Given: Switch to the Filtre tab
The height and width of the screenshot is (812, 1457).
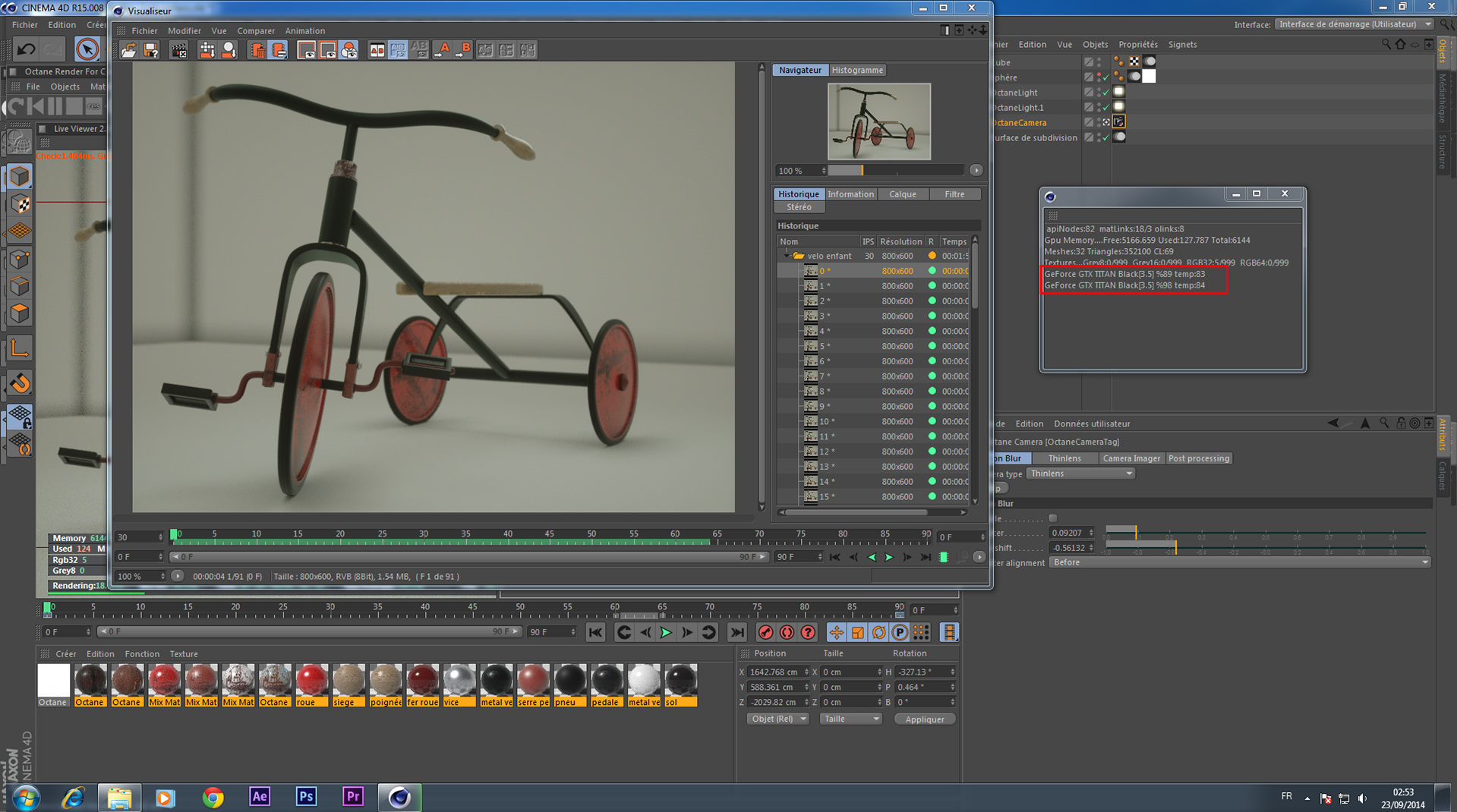Looking at the screenshot, I should point(954,194).
